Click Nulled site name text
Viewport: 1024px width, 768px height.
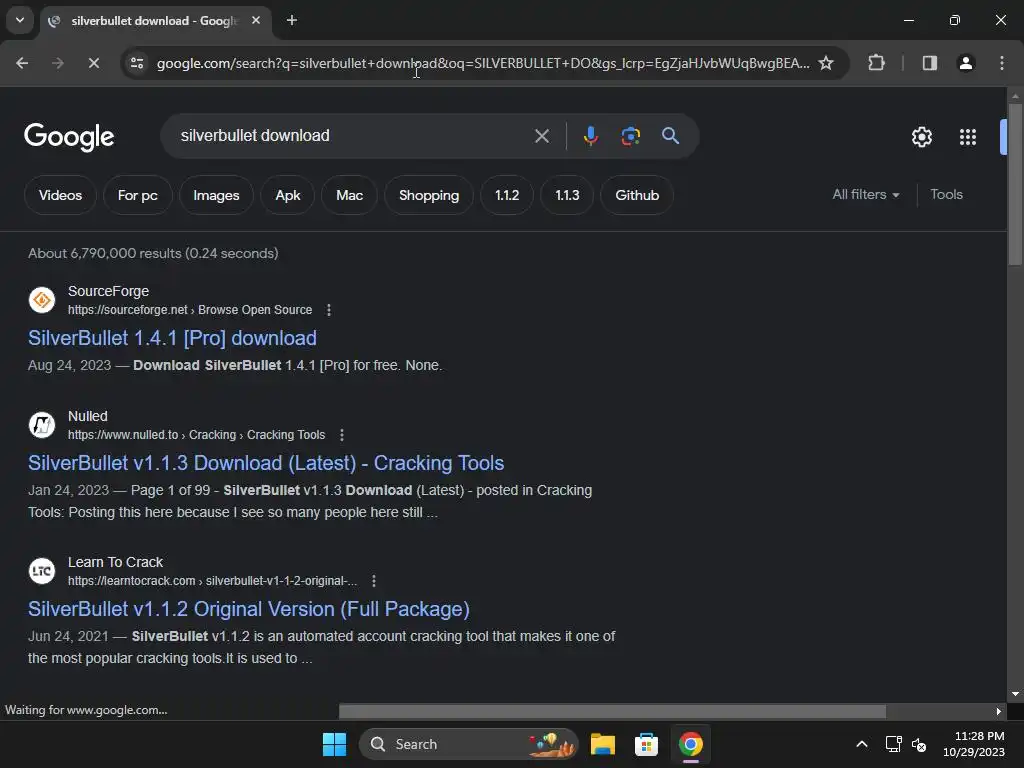click(x=88, y=416)
